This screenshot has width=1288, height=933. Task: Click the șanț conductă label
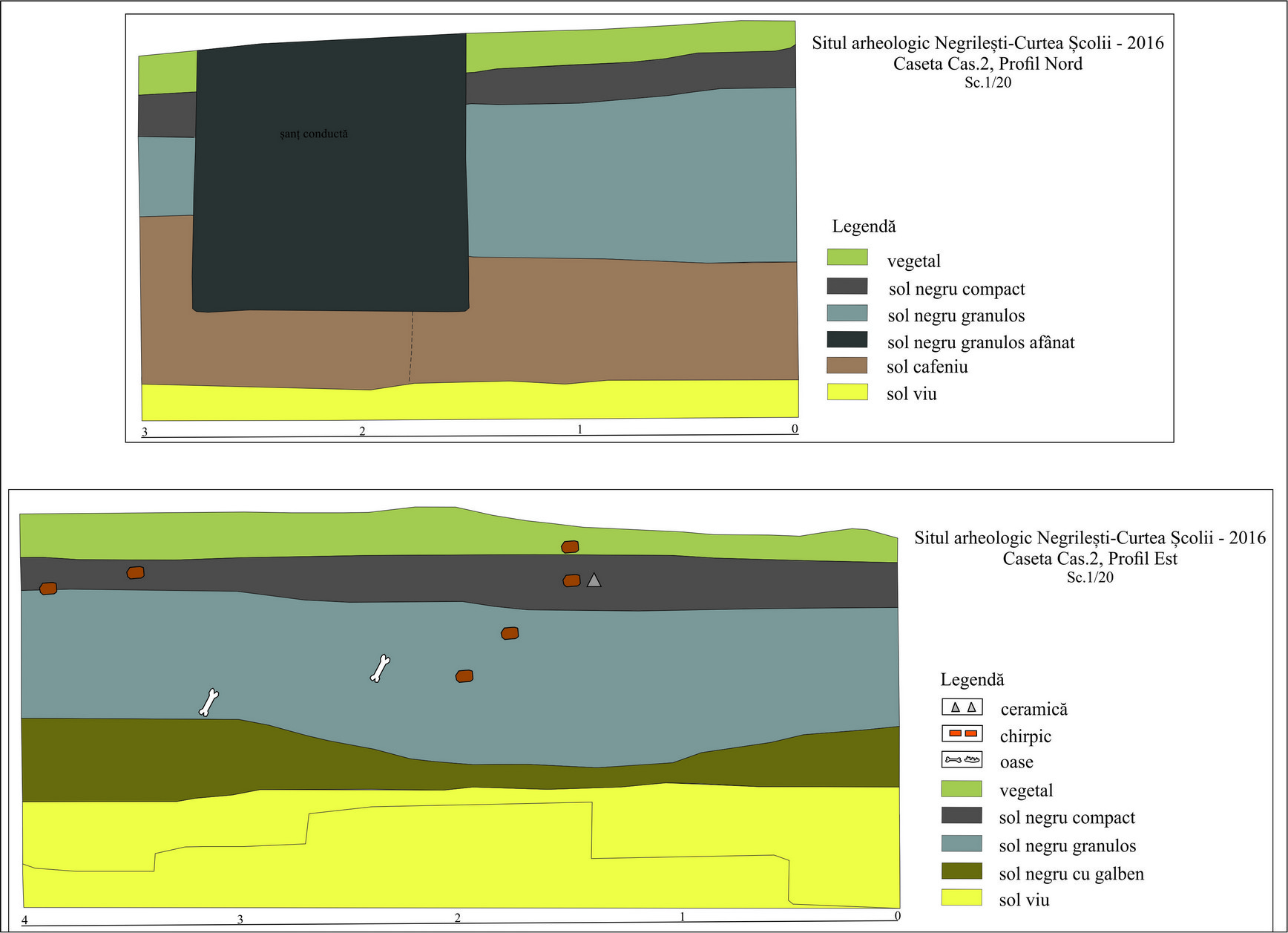pyautogui.click(x=314, y=134)
